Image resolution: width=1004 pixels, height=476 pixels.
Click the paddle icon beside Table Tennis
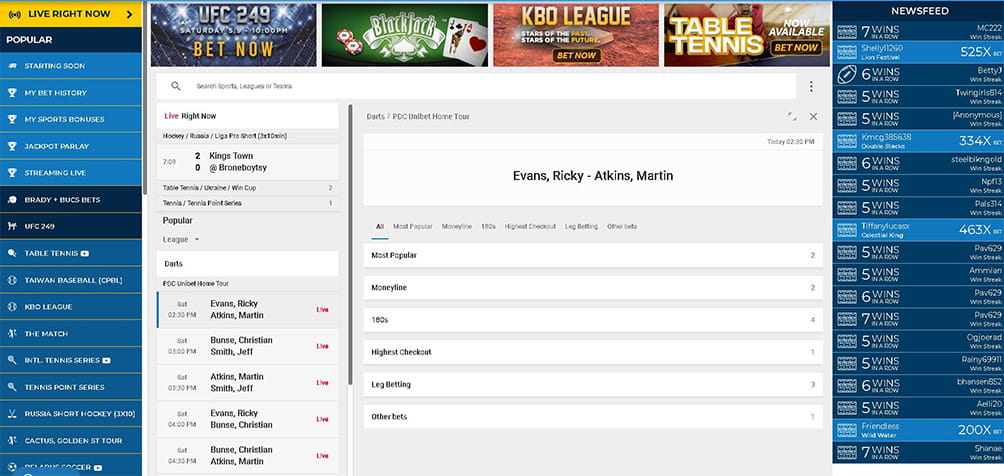[12, 253]
